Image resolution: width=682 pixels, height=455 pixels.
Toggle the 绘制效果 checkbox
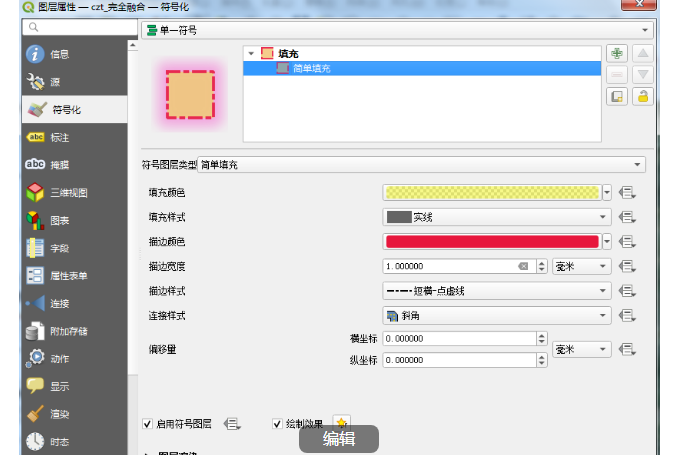(x=277, y=424)
